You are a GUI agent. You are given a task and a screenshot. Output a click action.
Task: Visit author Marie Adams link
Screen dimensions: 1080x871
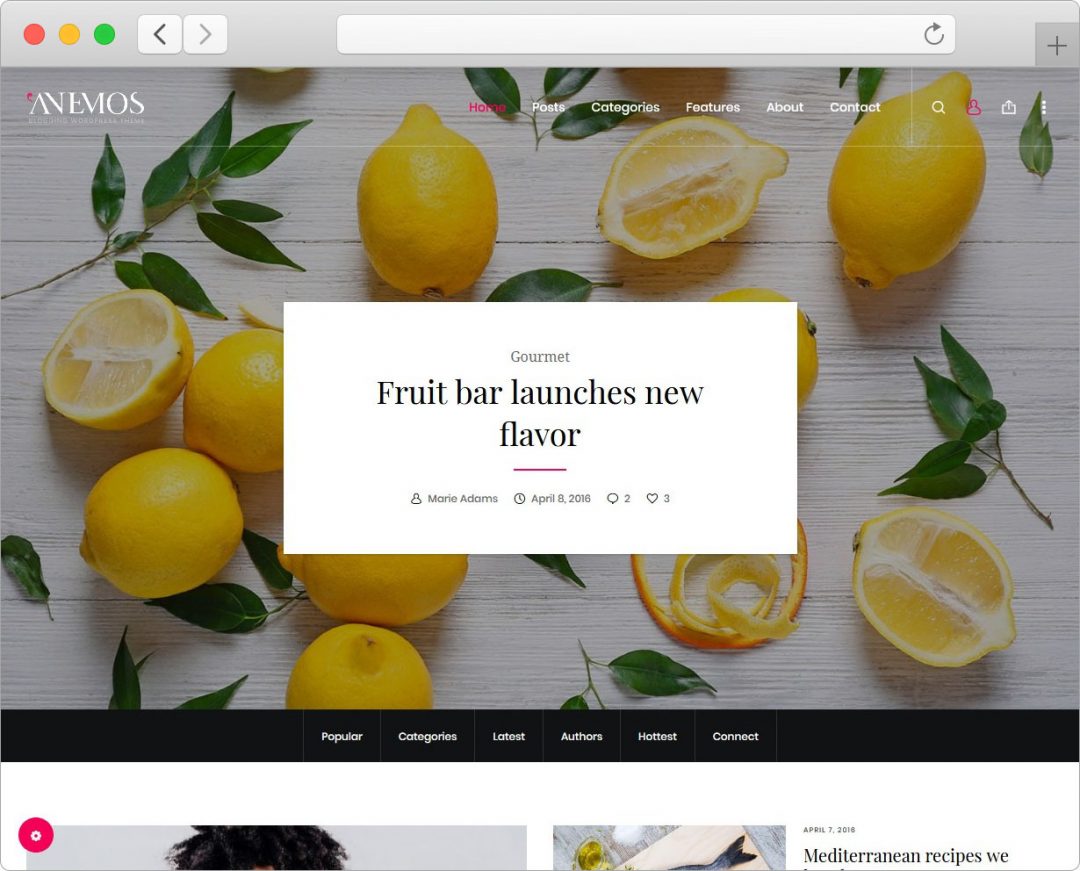pyautogui.click(x=462, y=498)
